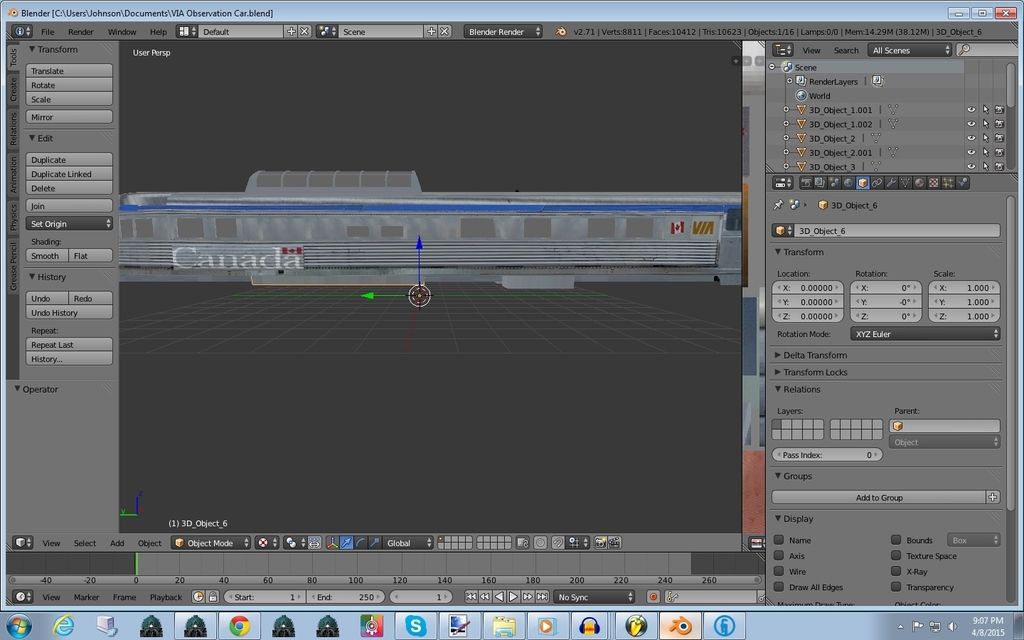Toggle renderability camera for 3D_Object_2.001

pyautogui.click(x=999, y=153)
